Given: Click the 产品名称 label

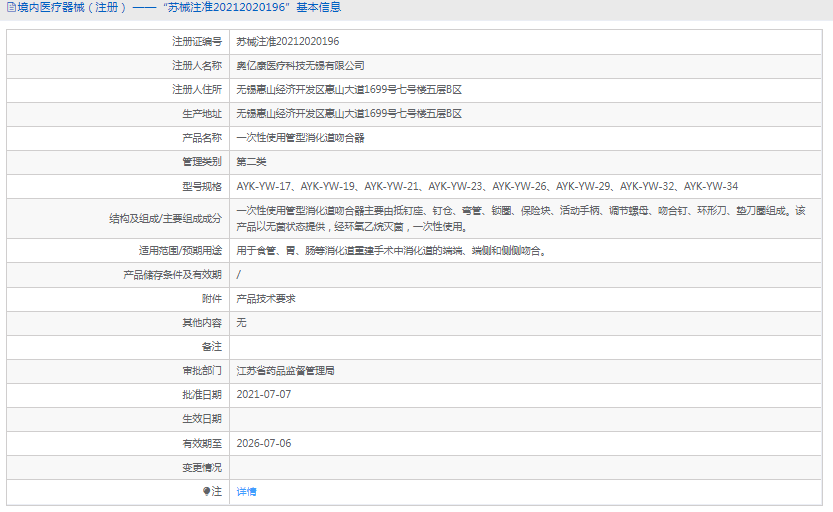Looking at the screenshot, I should 202,138.
